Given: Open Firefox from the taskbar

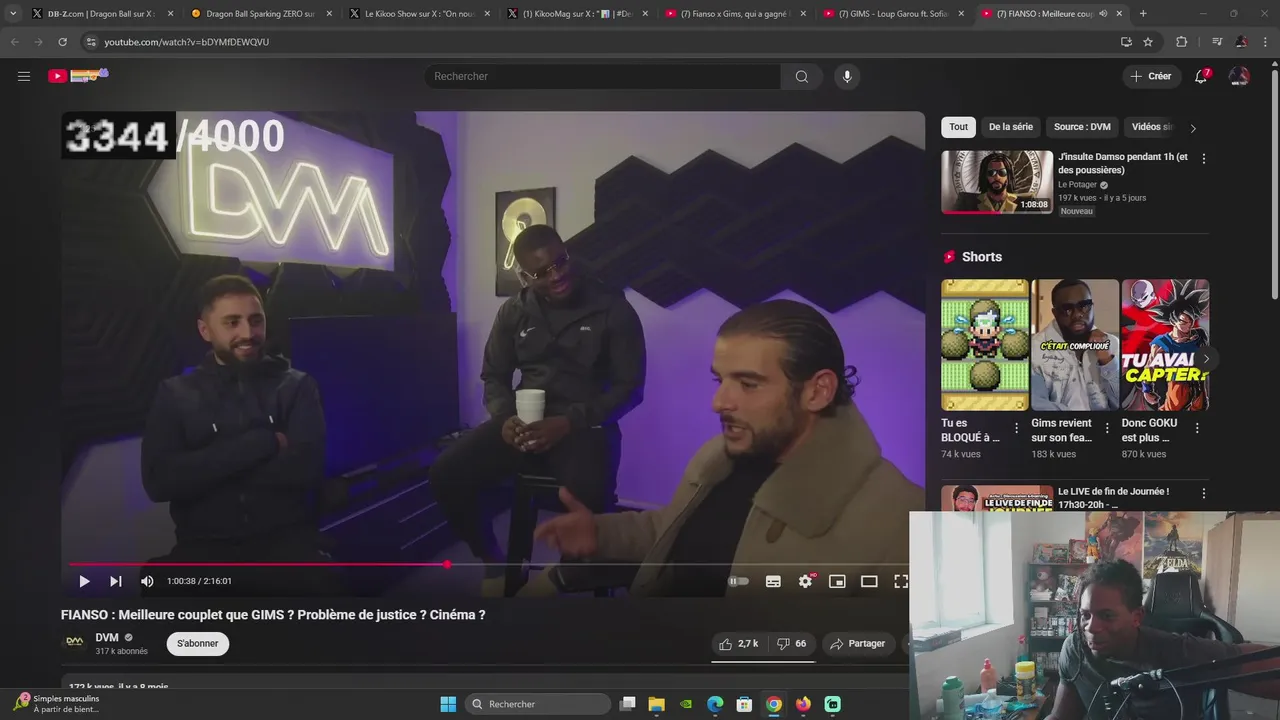Looking at the screenshot, I should (x=803, y=704).
